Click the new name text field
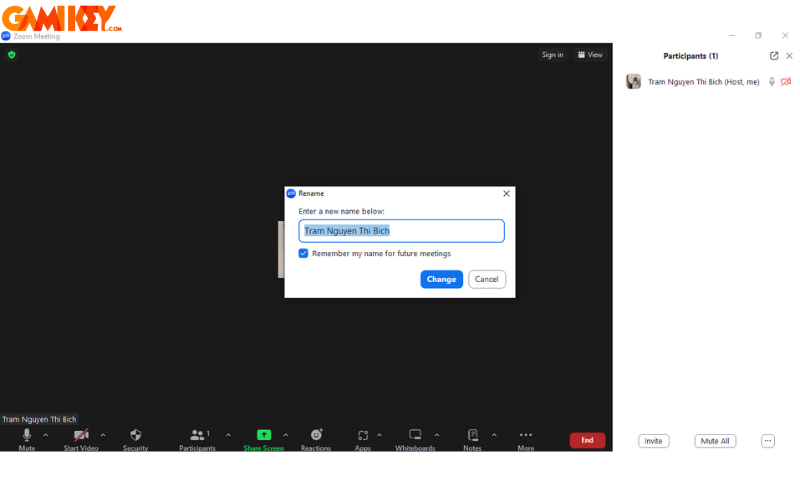 (401, 231)
